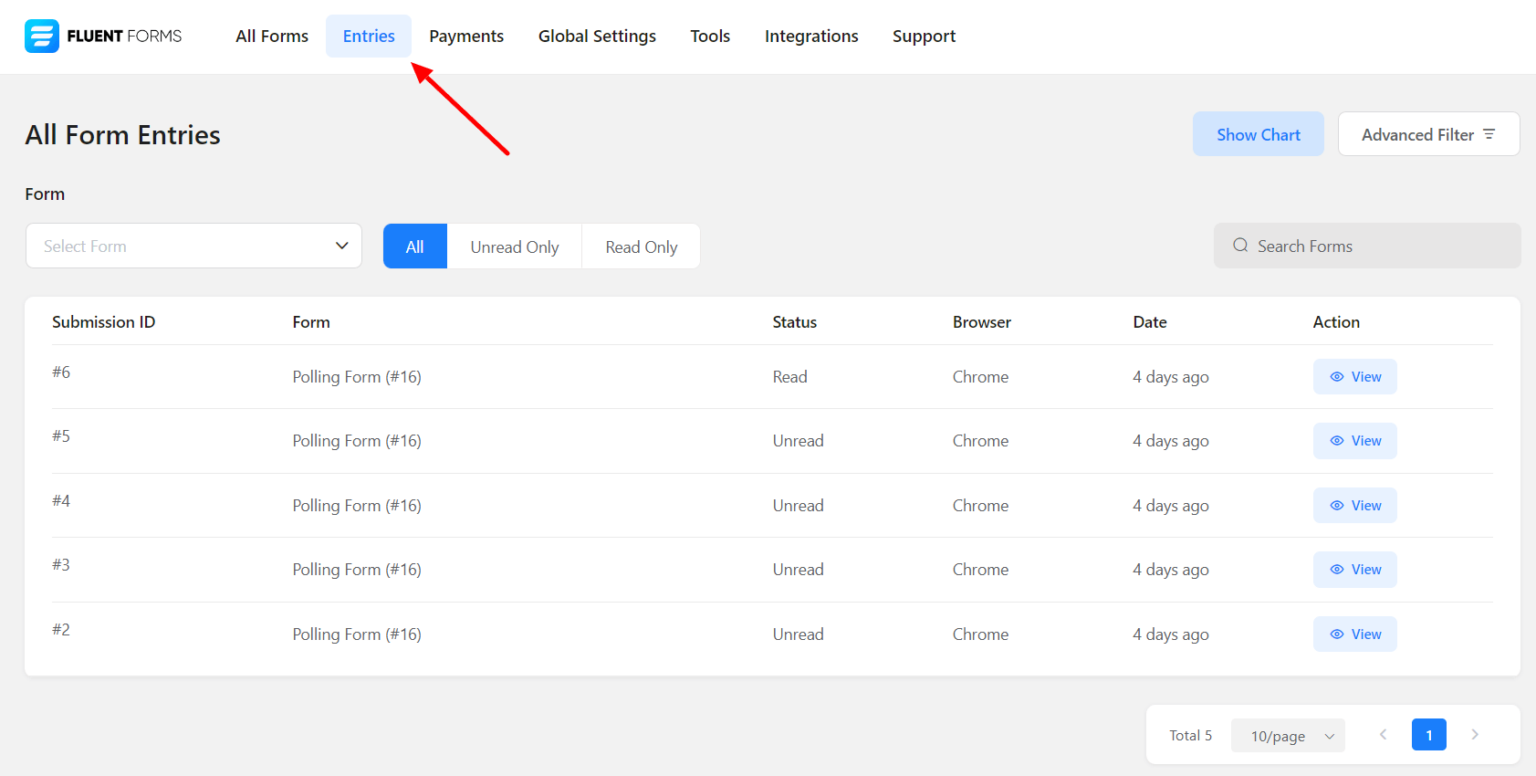
Task: Click the eye icon on entry #5 View button
Action: point(1337,441)
